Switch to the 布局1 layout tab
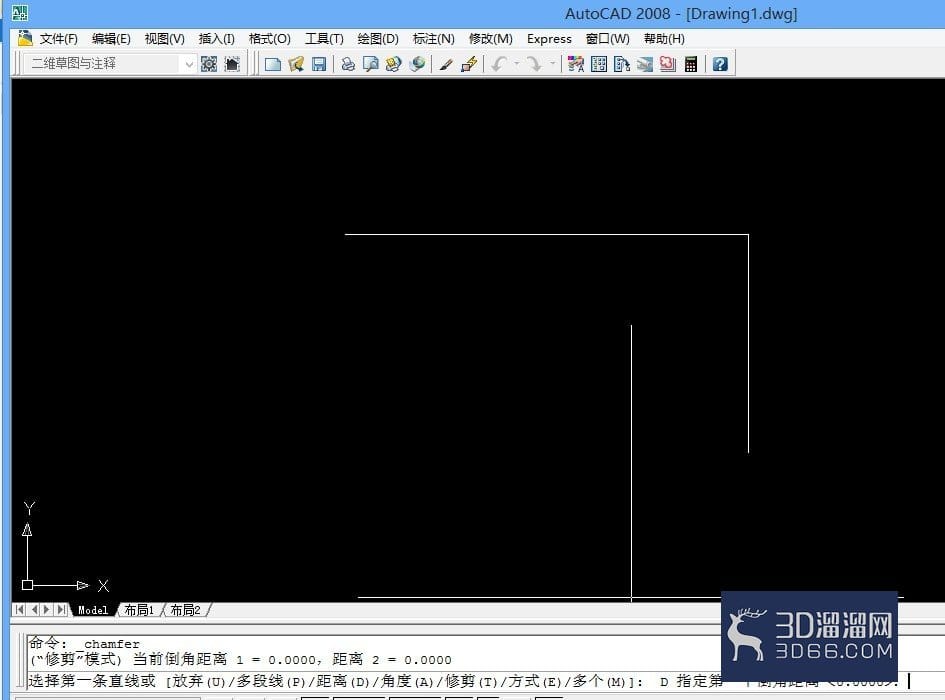 [139, 610]
